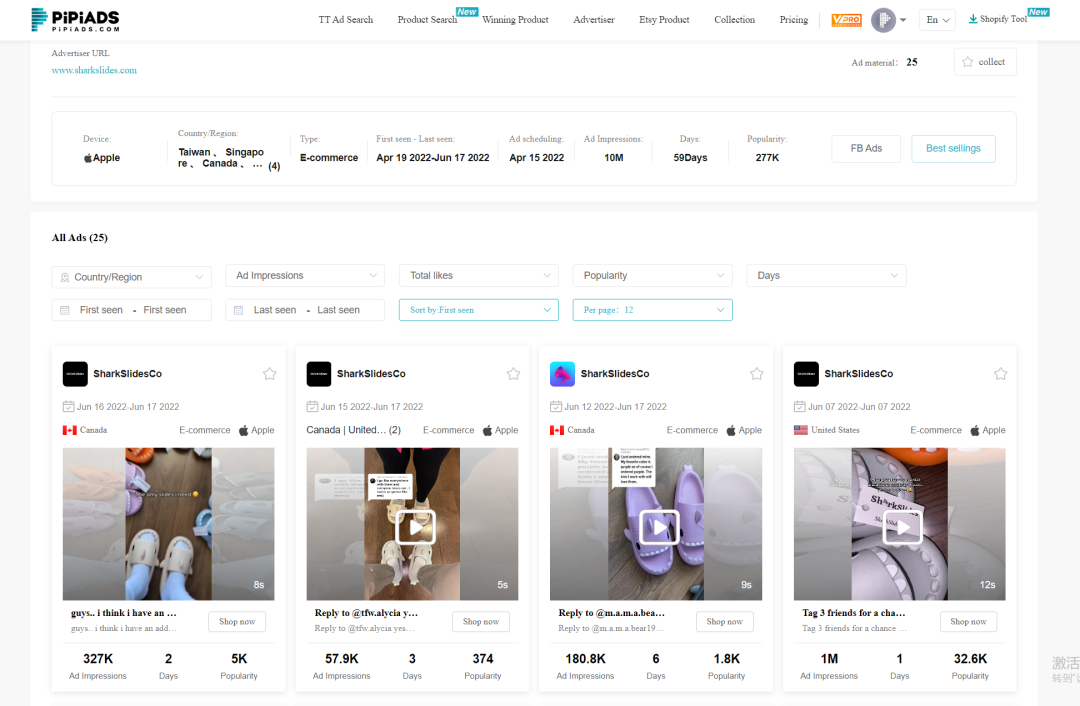Open the Days filter dropdown

(826, 276)
